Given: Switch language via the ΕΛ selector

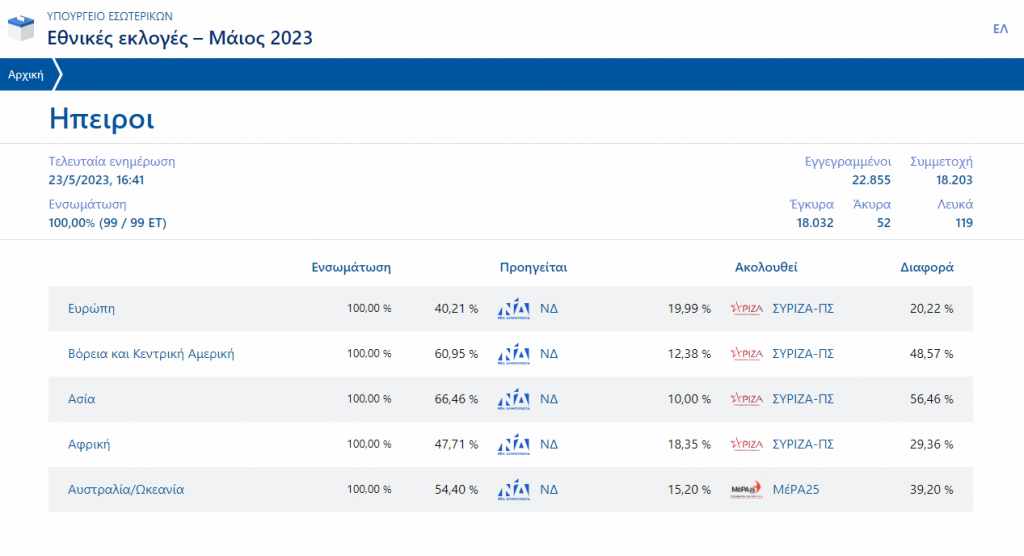Looking at the screenshot, I should pyautogui.click(x=1000, y=29).
